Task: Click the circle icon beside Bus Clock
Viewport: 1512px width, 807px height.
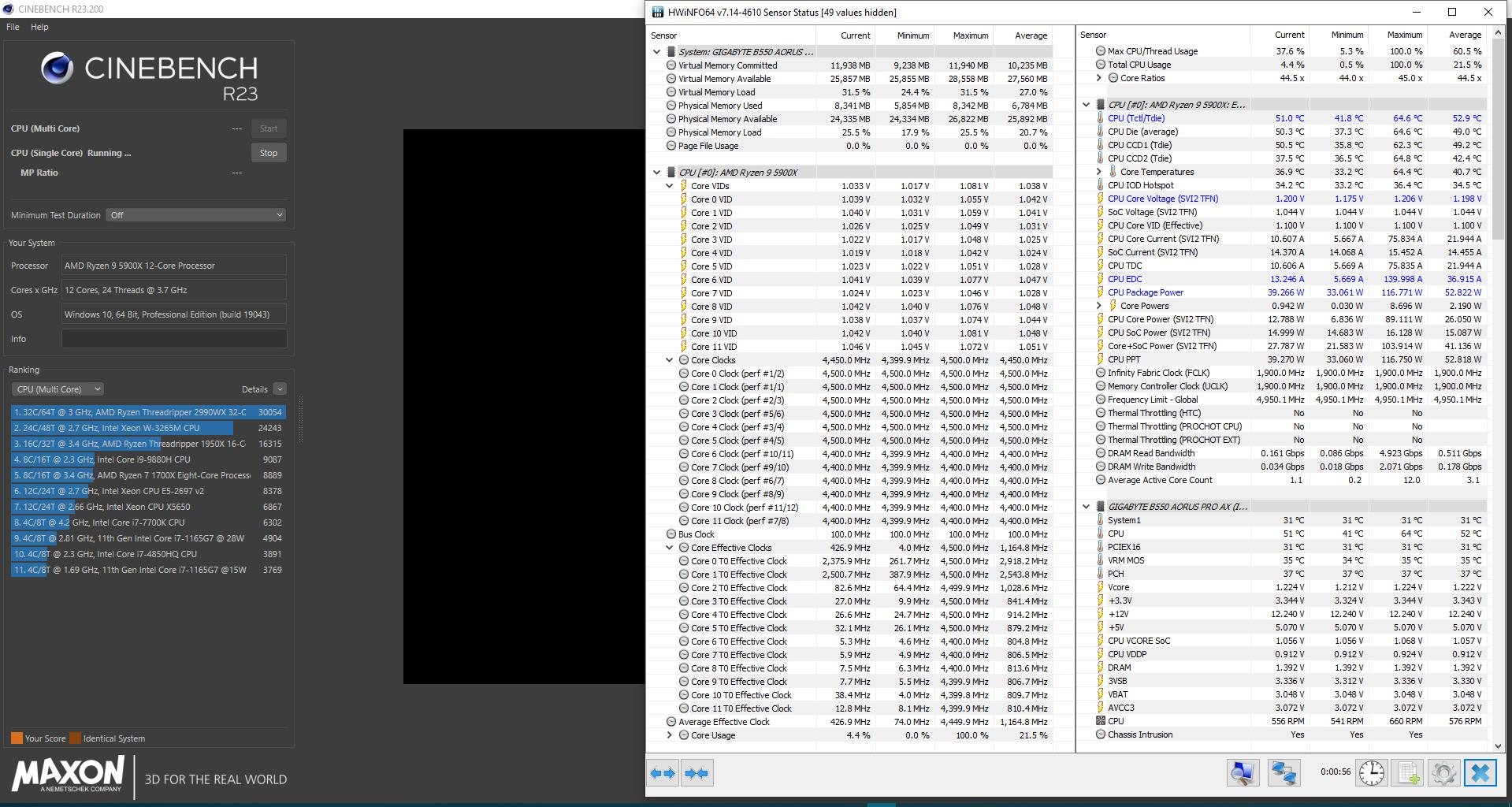Action: (x=671, y=534)
